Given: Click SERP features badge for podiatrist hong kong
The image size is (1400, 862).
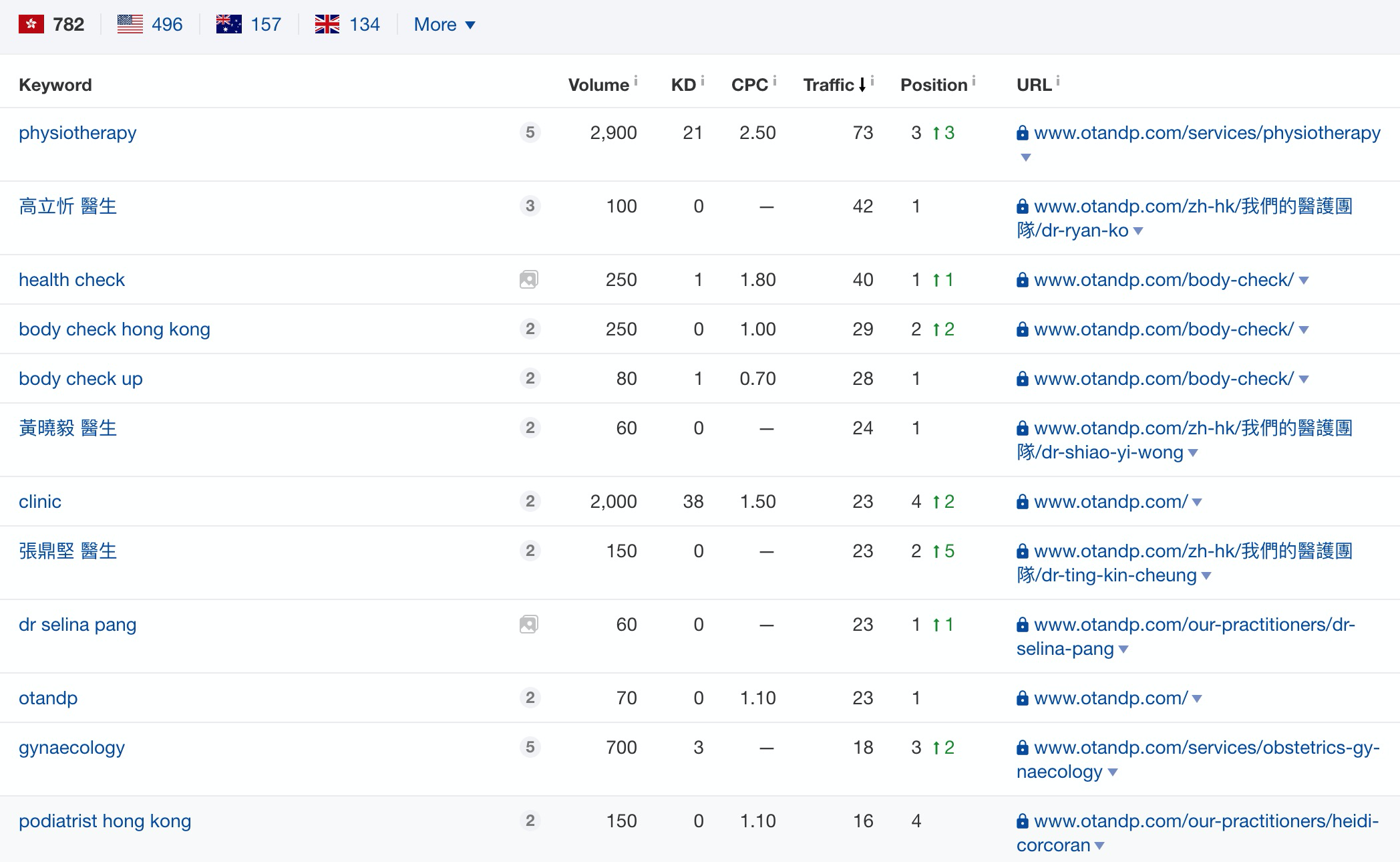Looking at the screenshot, I should 530,821.
